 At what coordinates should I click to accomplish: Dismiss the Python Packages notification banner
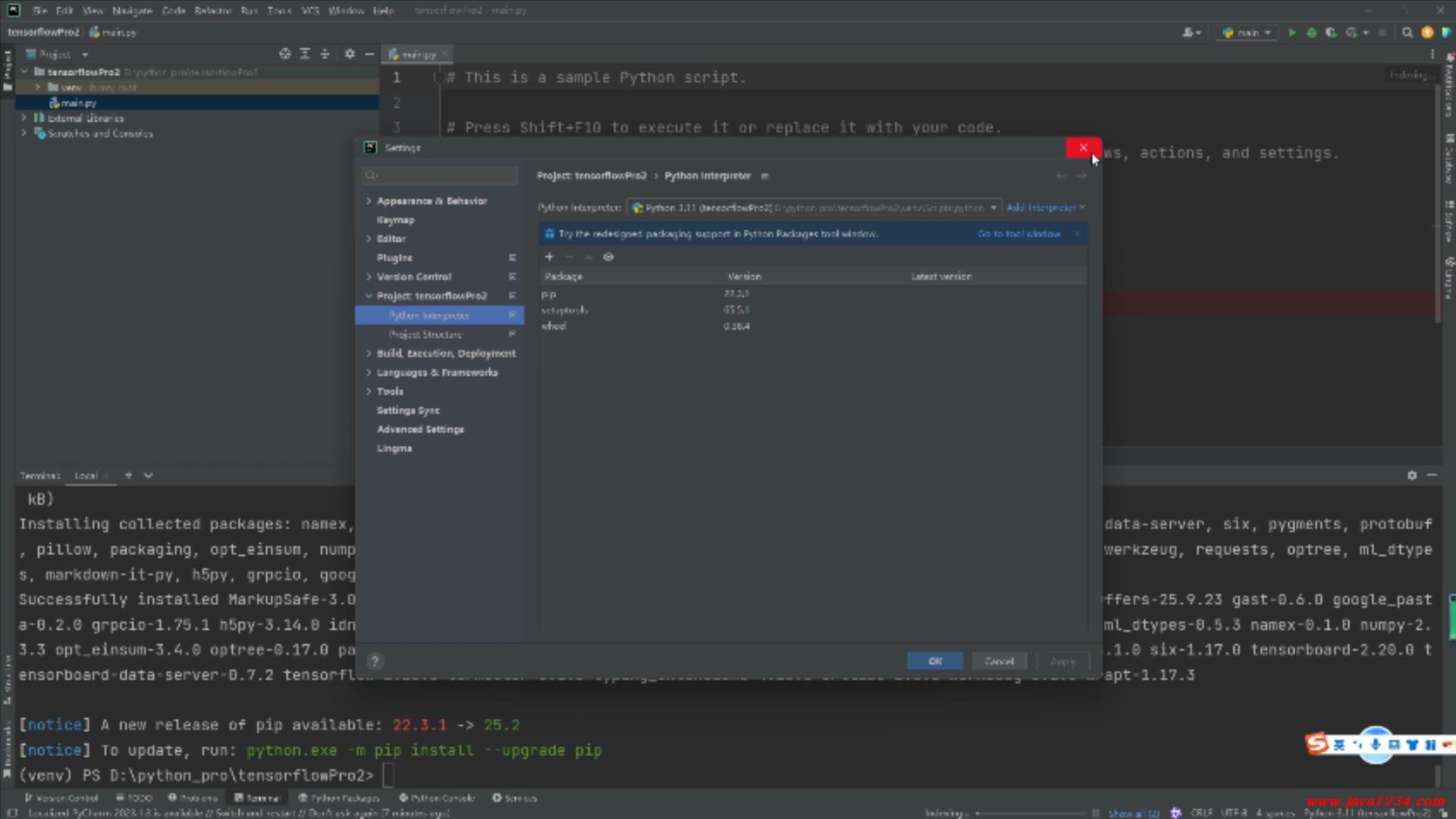coord(1077,234)
